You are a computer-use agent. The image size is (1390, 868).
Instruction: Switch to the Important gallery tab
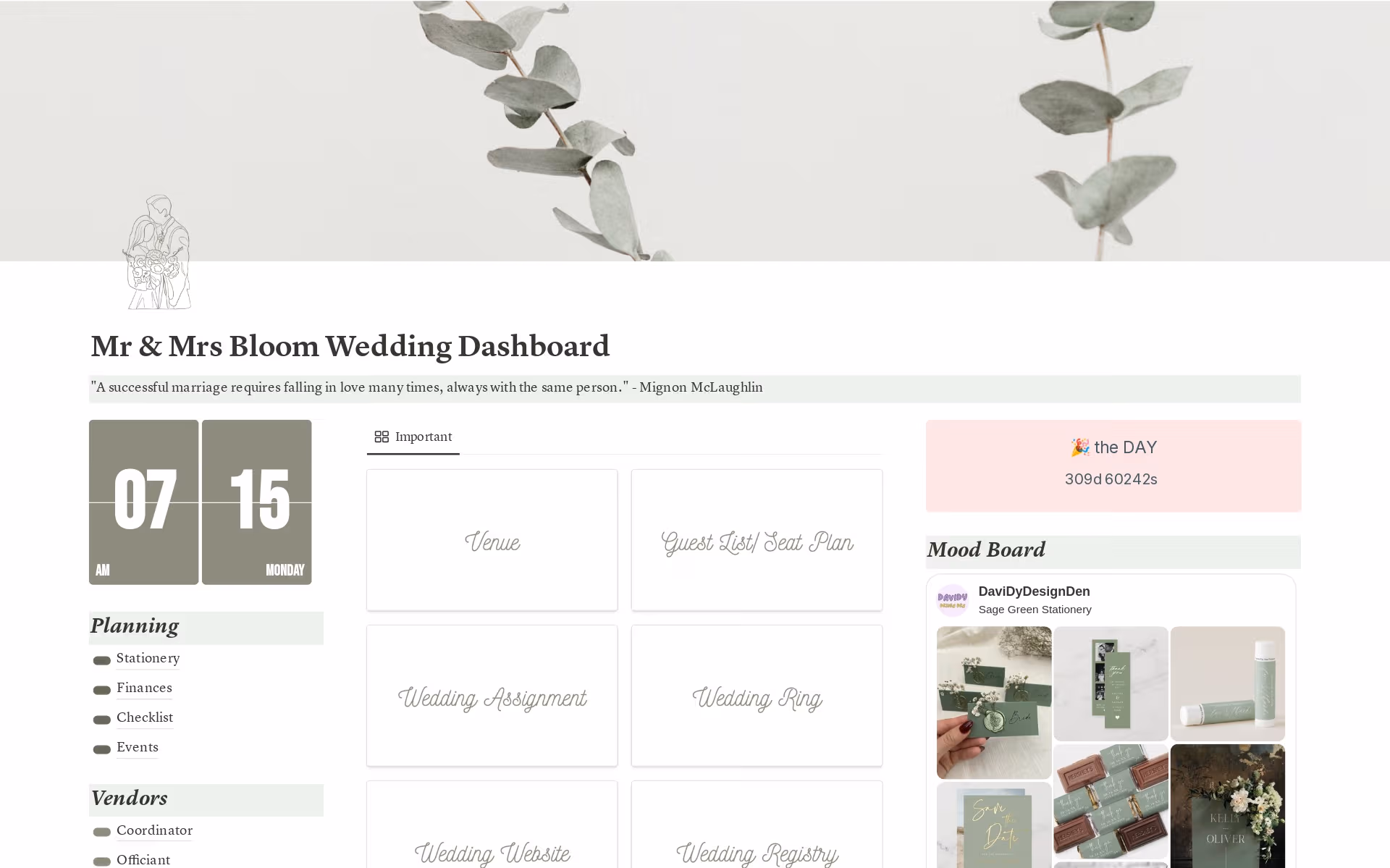coord(413,437)
